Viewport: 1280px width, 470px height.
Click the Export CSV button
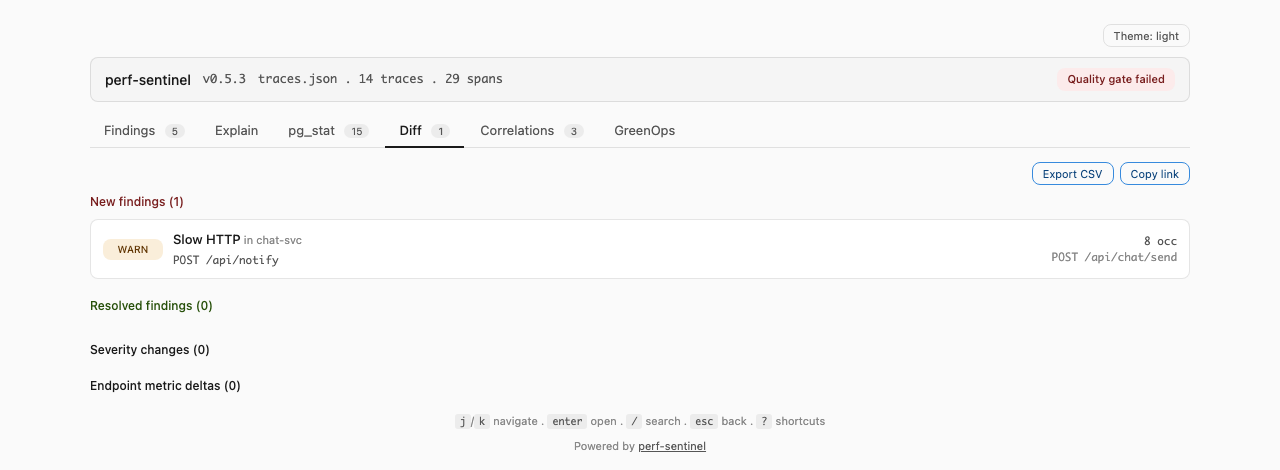point(1072,174)
